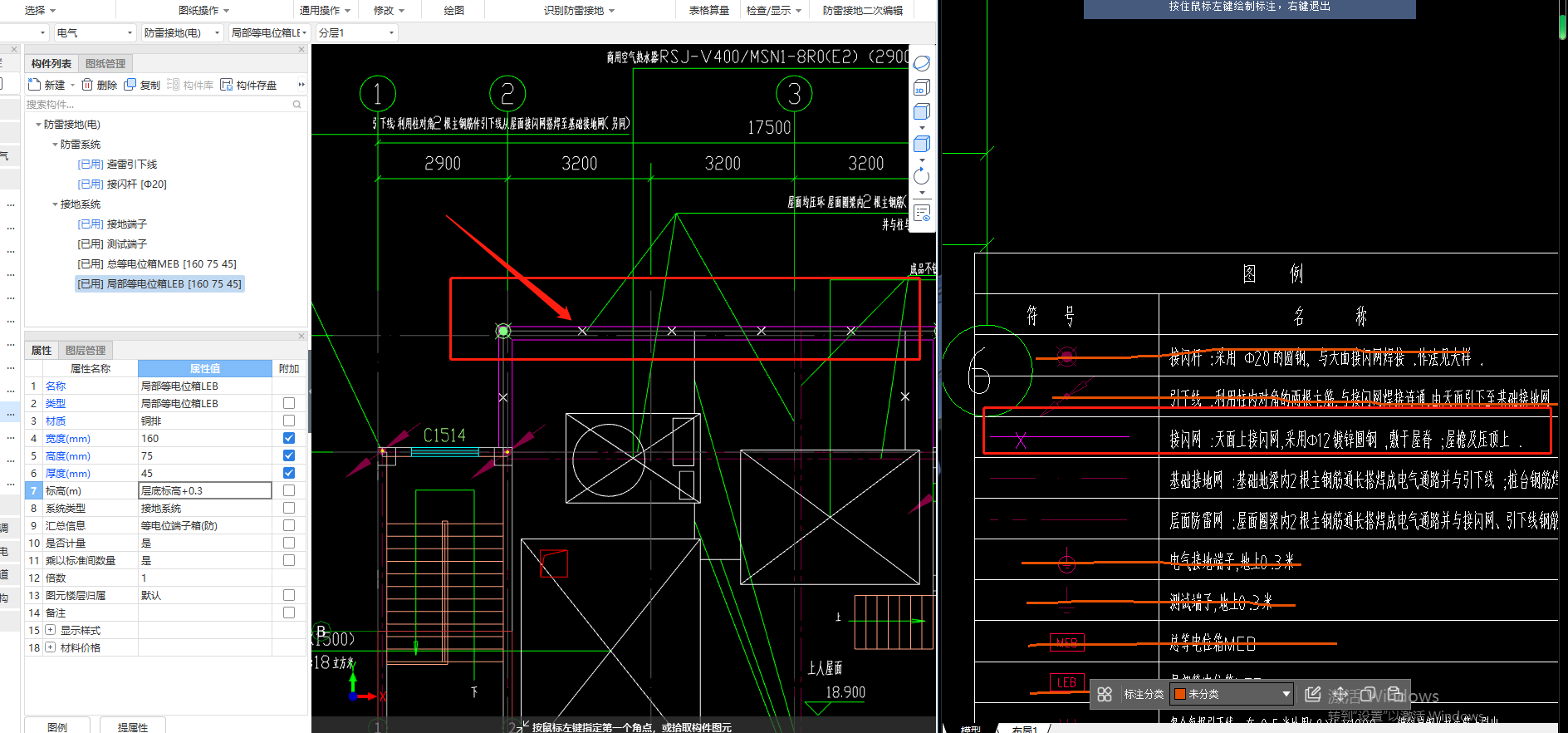Open the 构件库 component library
Screen dimensions: 1568x733
[x=190, y=85]
